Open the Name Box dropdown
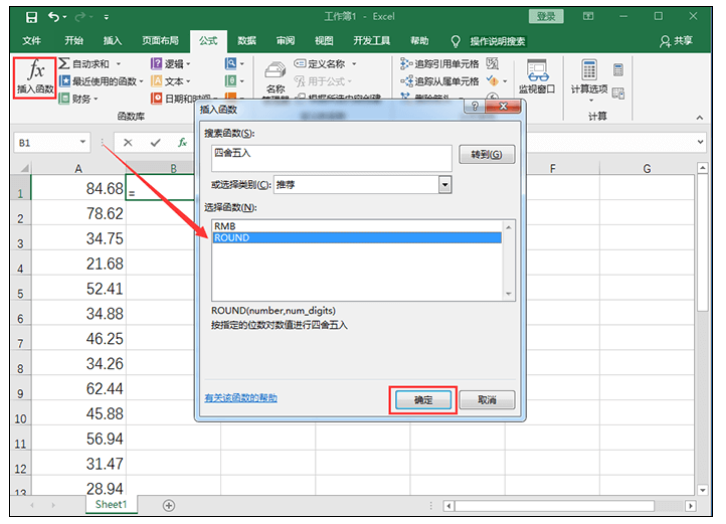 [82, 142]
